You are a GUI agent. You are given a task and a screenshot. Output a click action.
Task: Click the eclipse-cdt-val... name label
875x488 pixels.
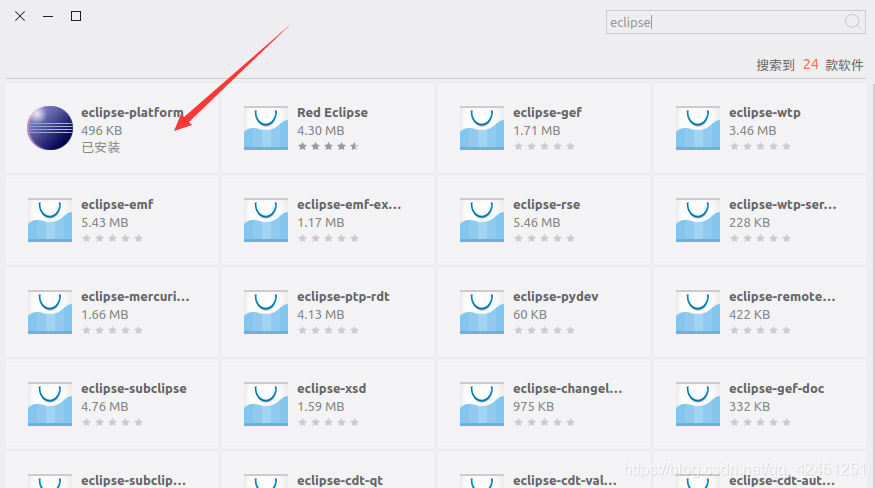tap(565, 481)
